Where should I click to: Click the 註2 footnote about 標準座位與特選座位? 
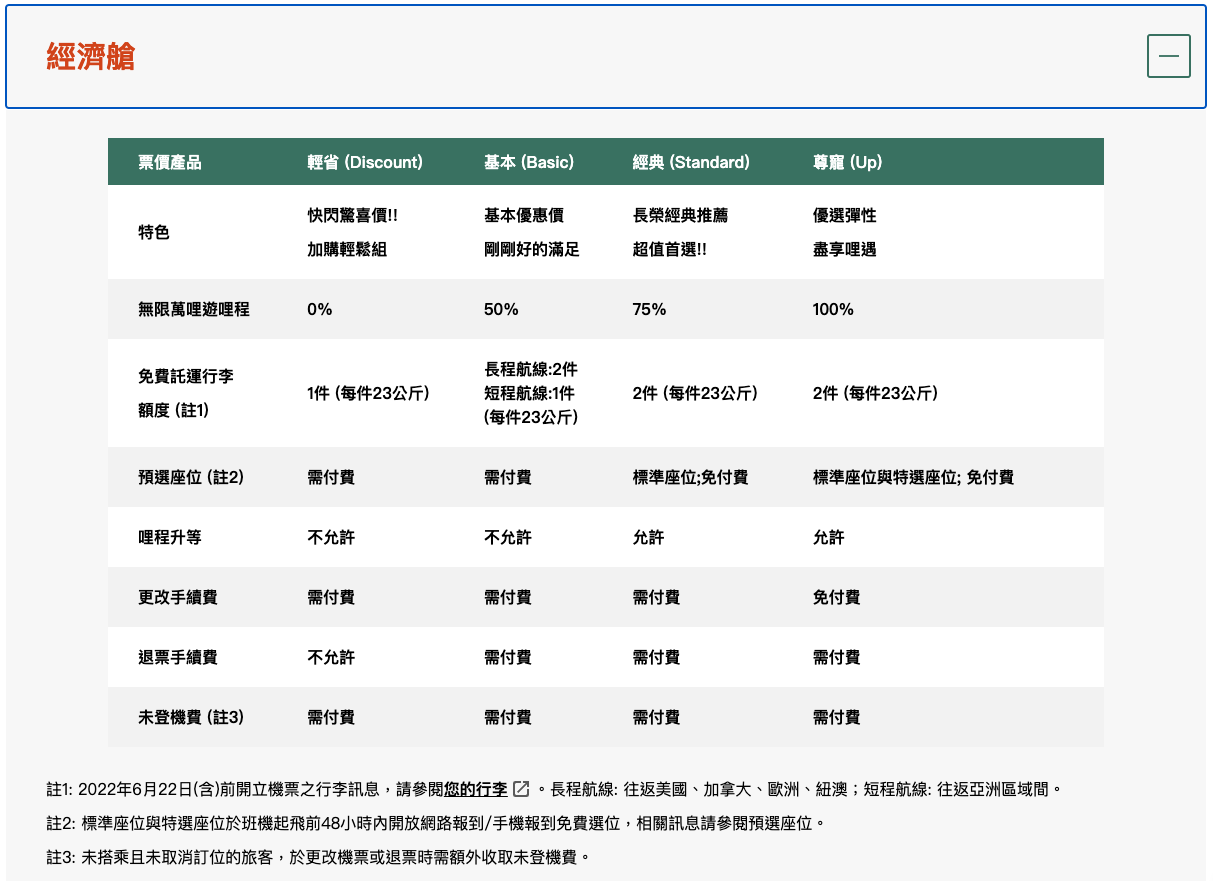coord(437,823)
